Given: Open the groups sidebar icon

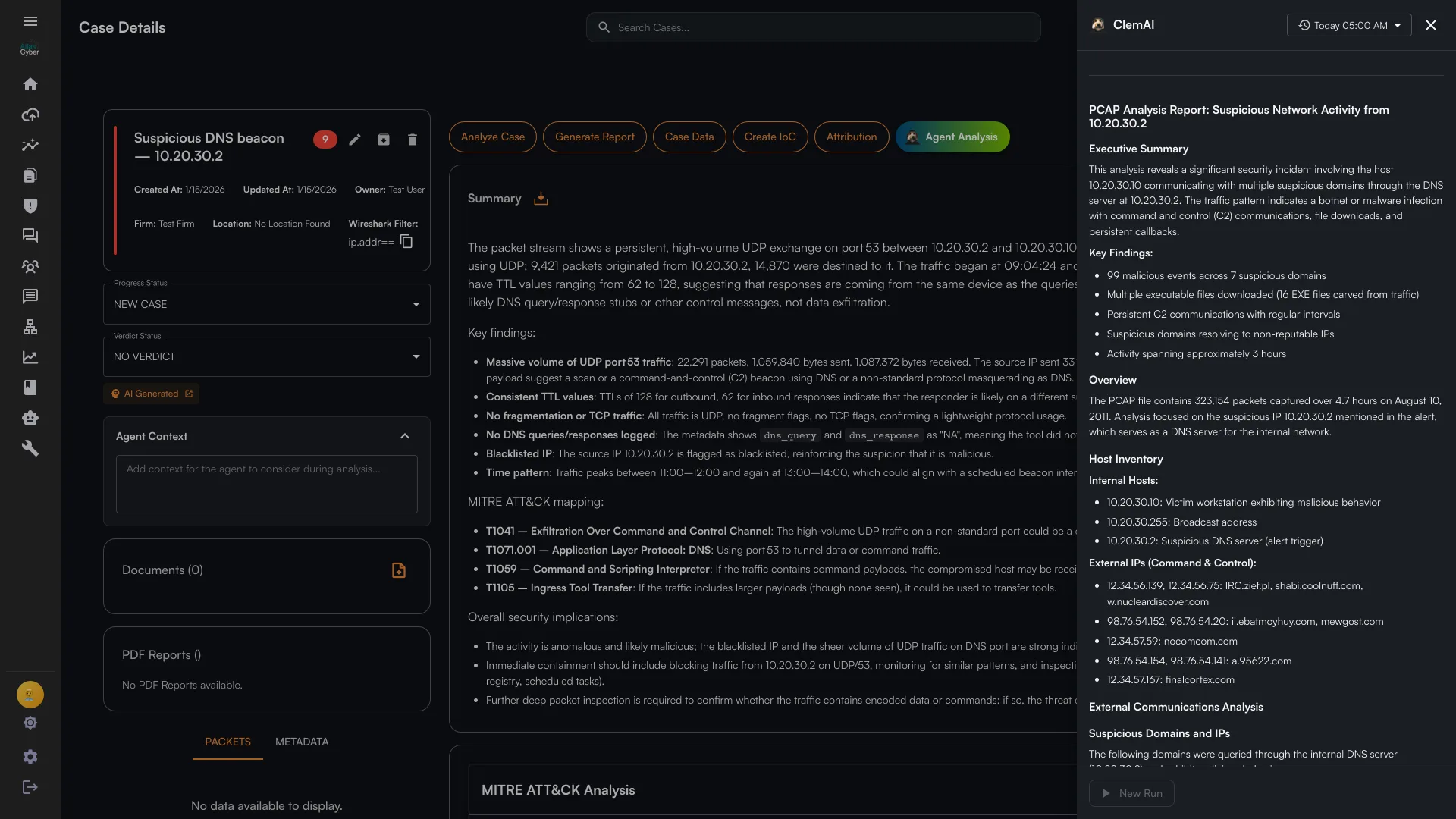Looking at the screenshot, I should click(30, 266).
